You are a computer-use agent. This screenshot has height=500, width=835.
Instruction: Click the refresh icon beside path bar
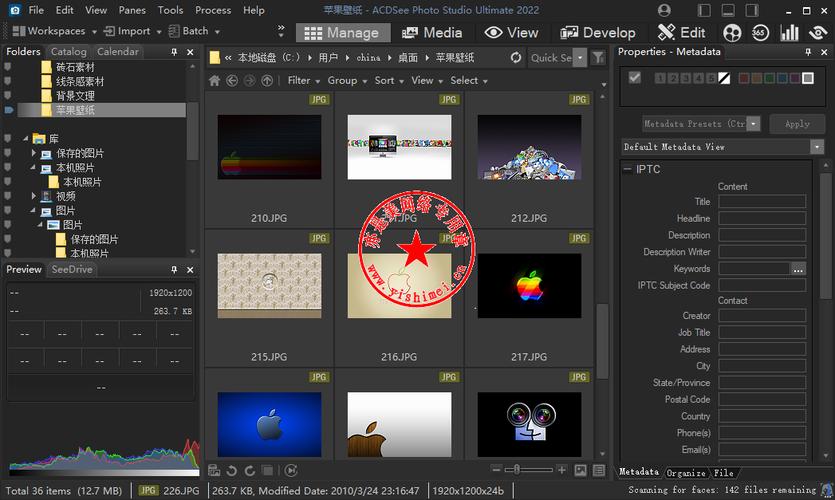[x=516, y=58]
